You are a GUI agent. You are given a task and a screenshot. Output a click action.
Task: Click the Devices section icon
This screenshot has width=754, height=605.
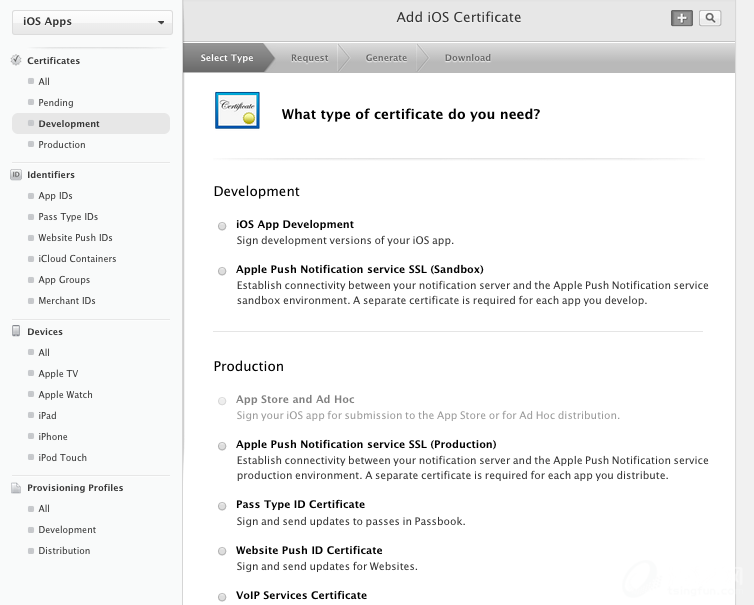[16, 331]
